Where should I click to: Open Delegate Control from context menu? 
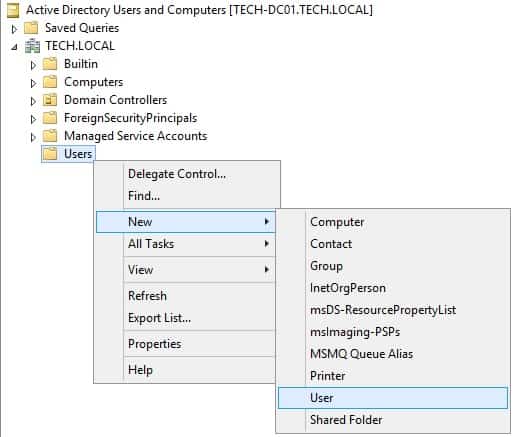[x=177, y=174]
